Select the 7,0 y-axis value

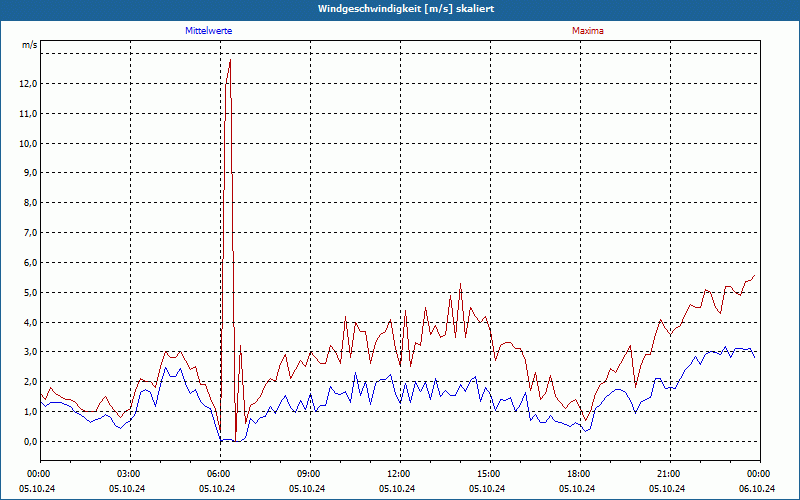[29, 233]
